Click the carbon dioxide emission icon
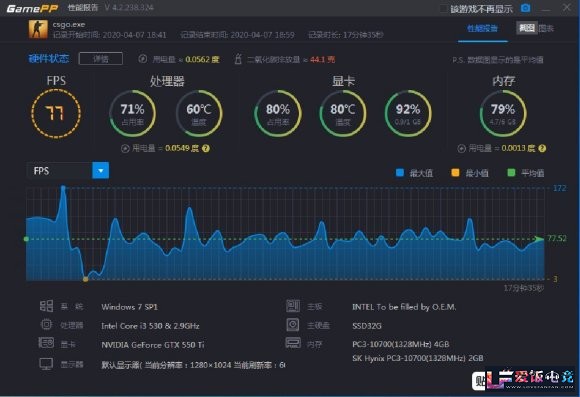 click(x=238, y=59)
